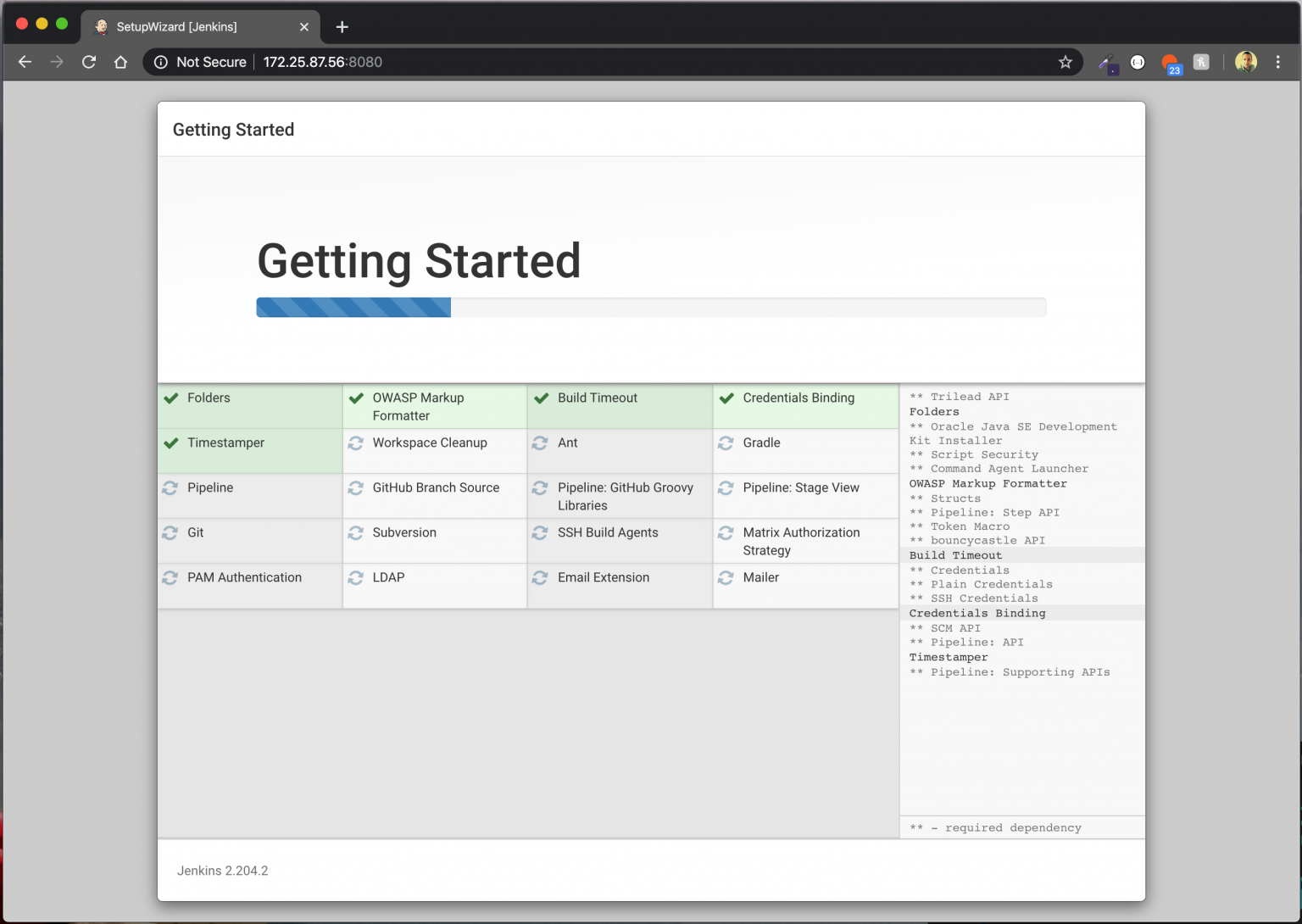The image size is (1302, 924).
Task: Click '** bouncycastle API' log line
Action: (x=977, y=540)
